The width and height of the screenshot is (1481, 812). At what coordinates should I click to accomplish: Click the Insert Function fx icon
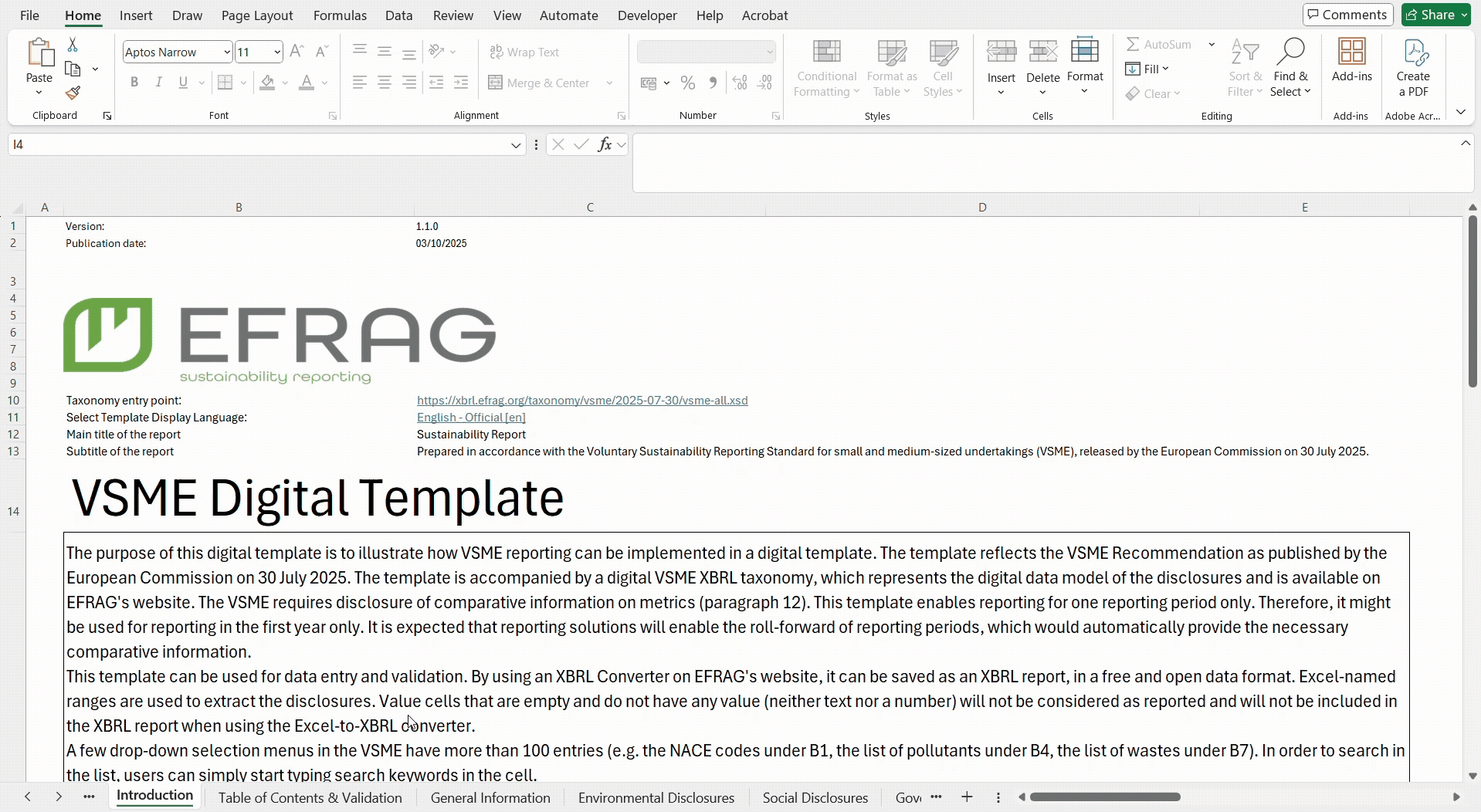tap(605, 144)
